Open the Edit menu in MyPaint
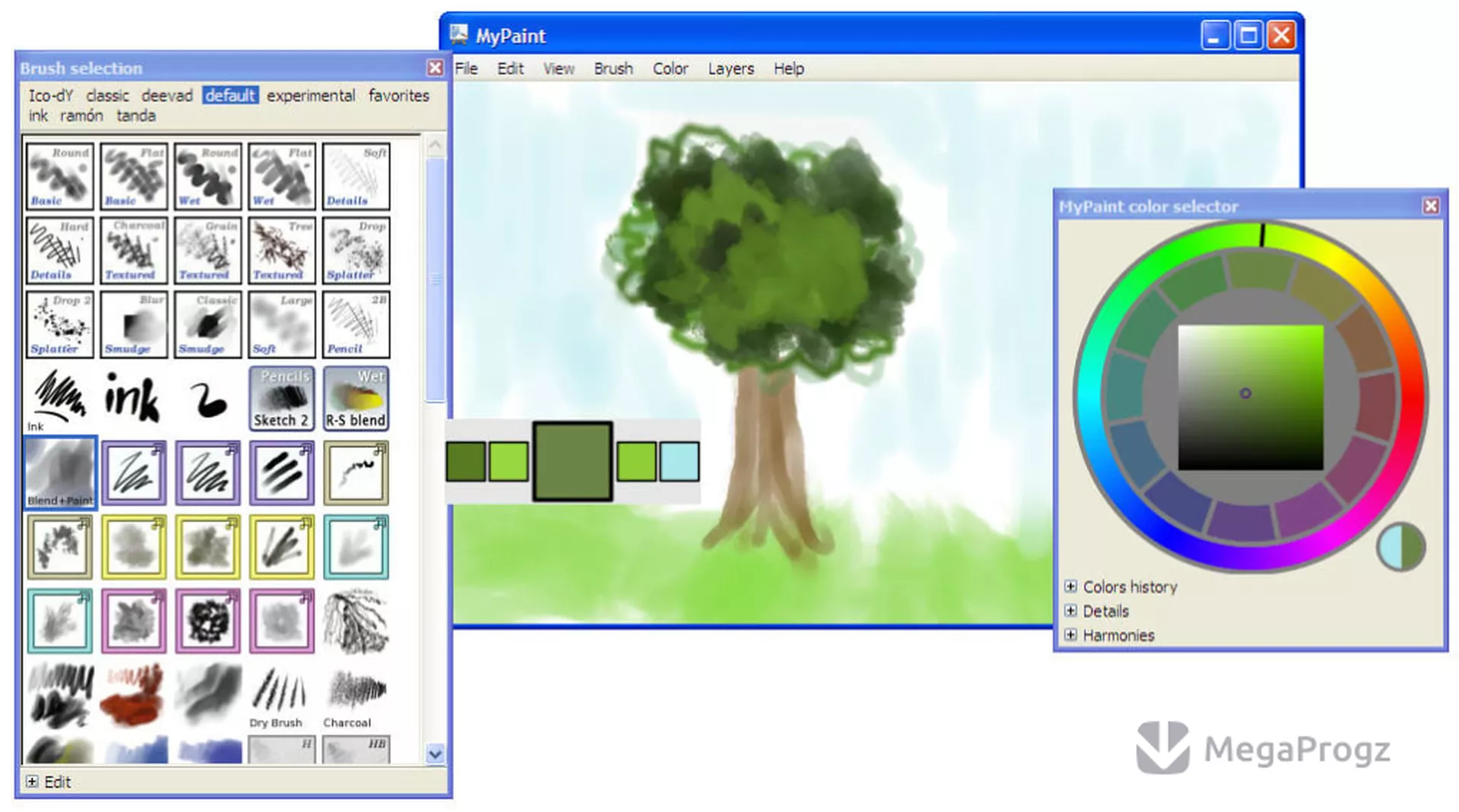Screen dimensions: 1459x812 510,68
